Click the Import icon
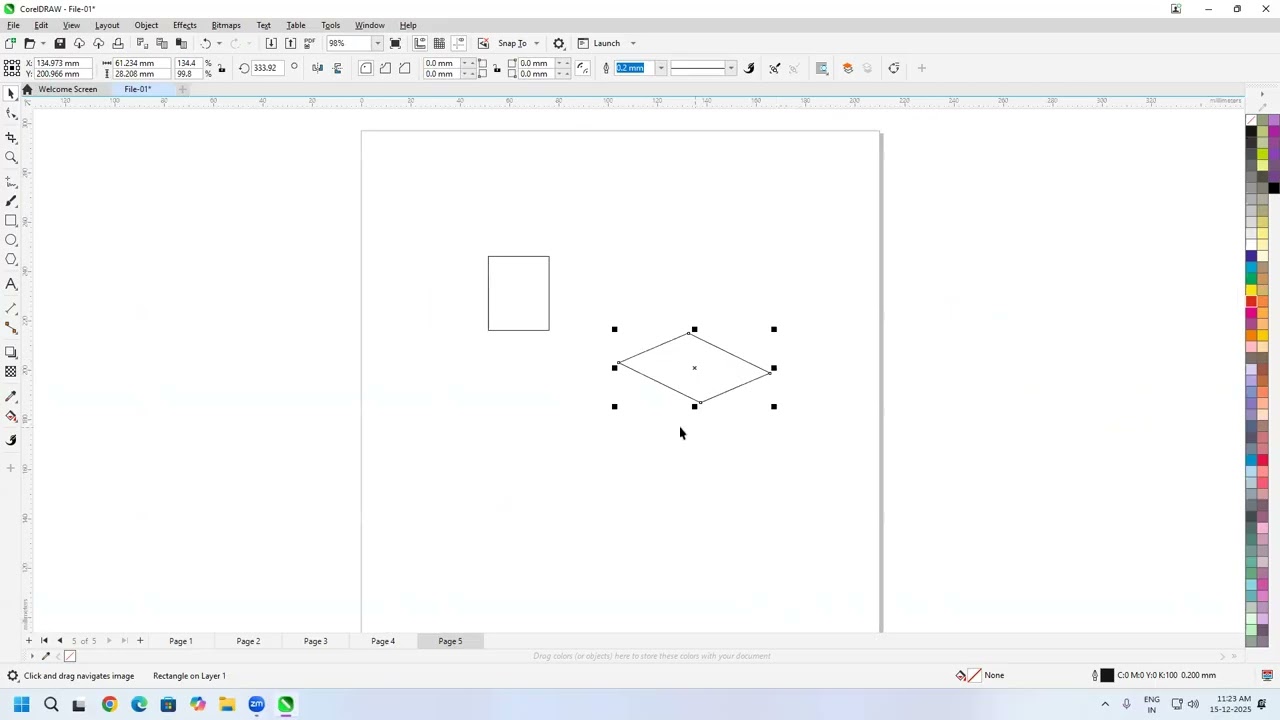Viewport: 1280px width, 720px height. click(271, 43)
